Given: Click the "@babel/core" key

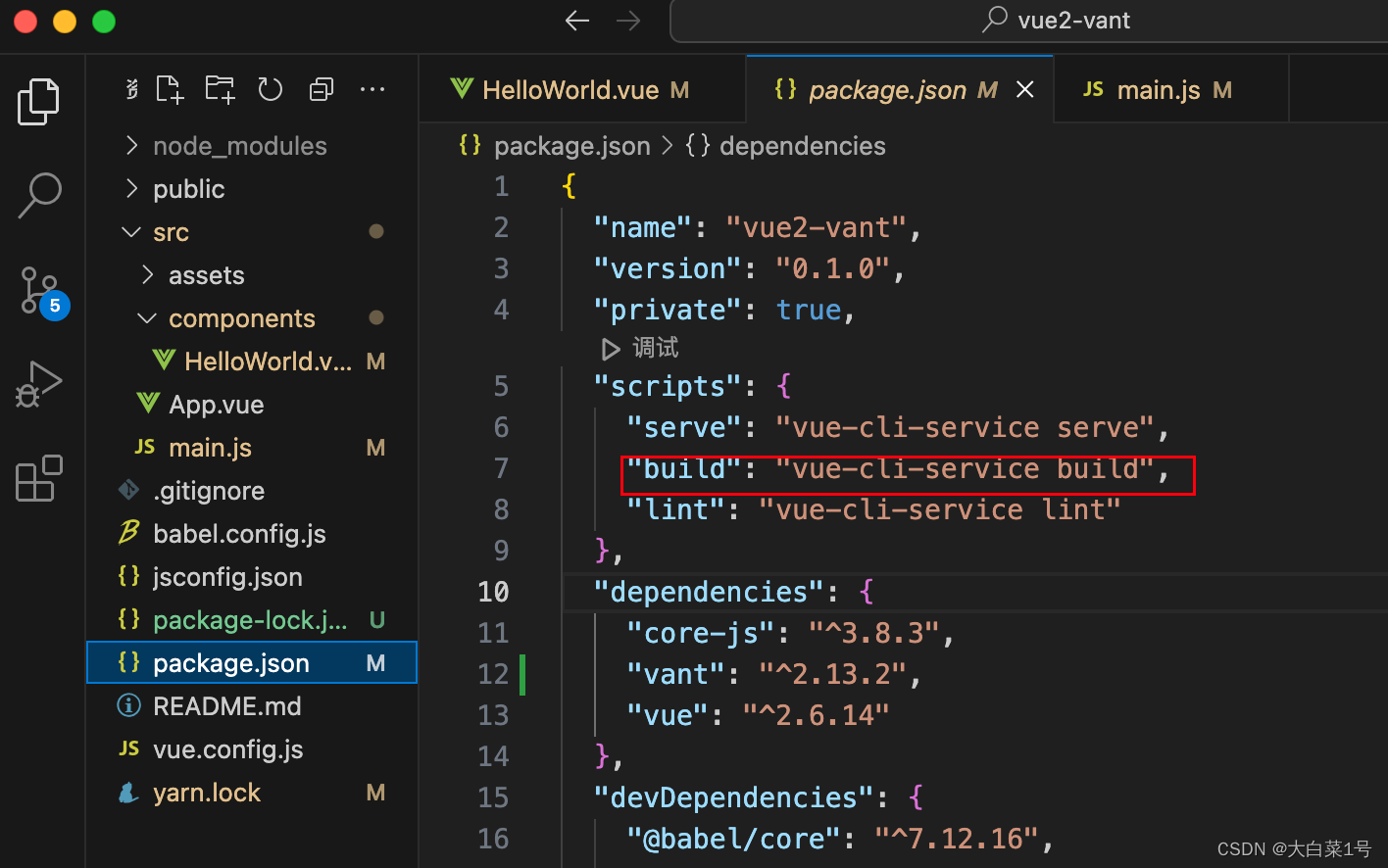Looking at the screenshot, I should point(734,839).
